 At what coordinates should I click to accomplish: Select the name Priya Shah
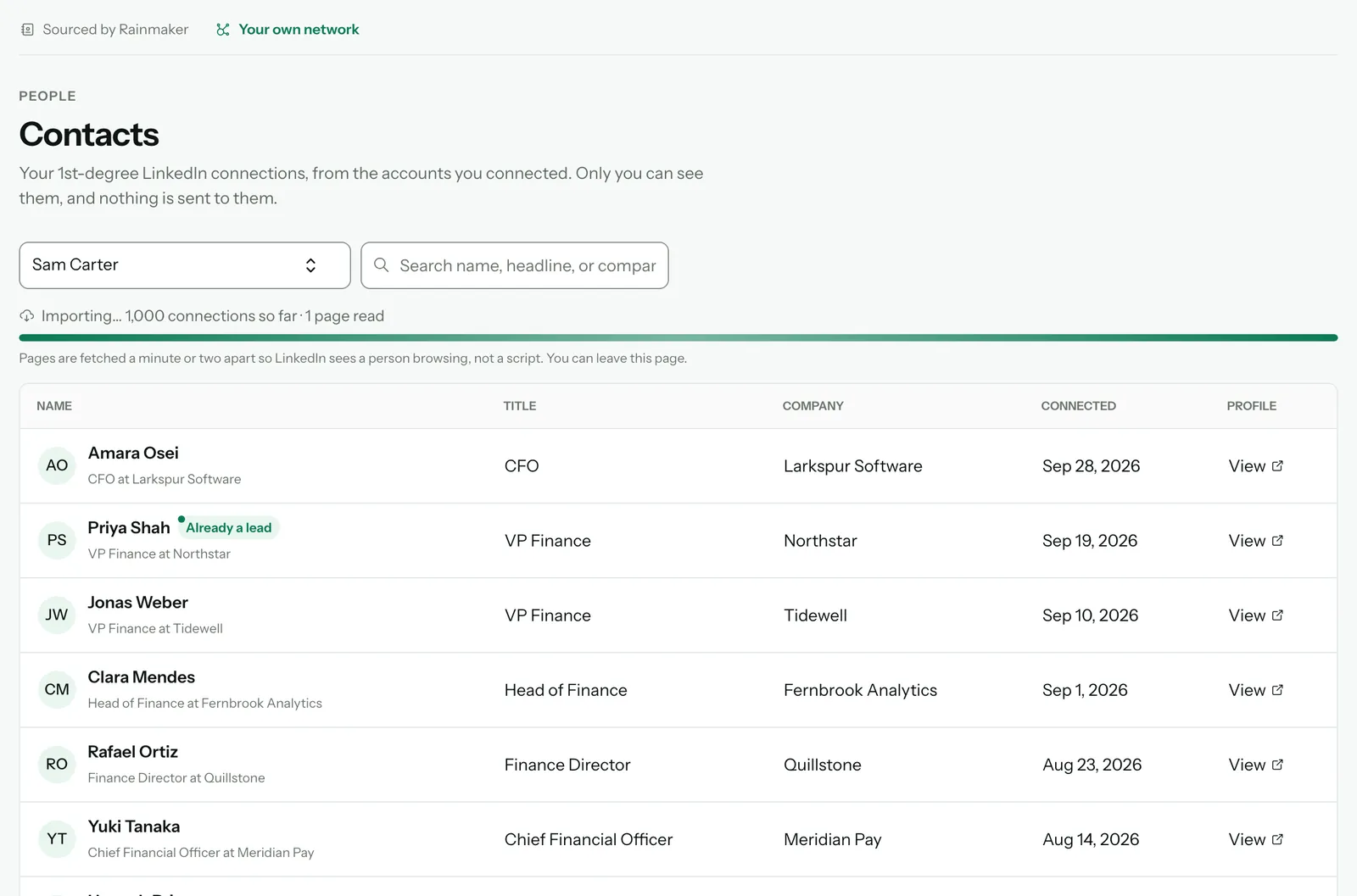(x=129, y=528)
